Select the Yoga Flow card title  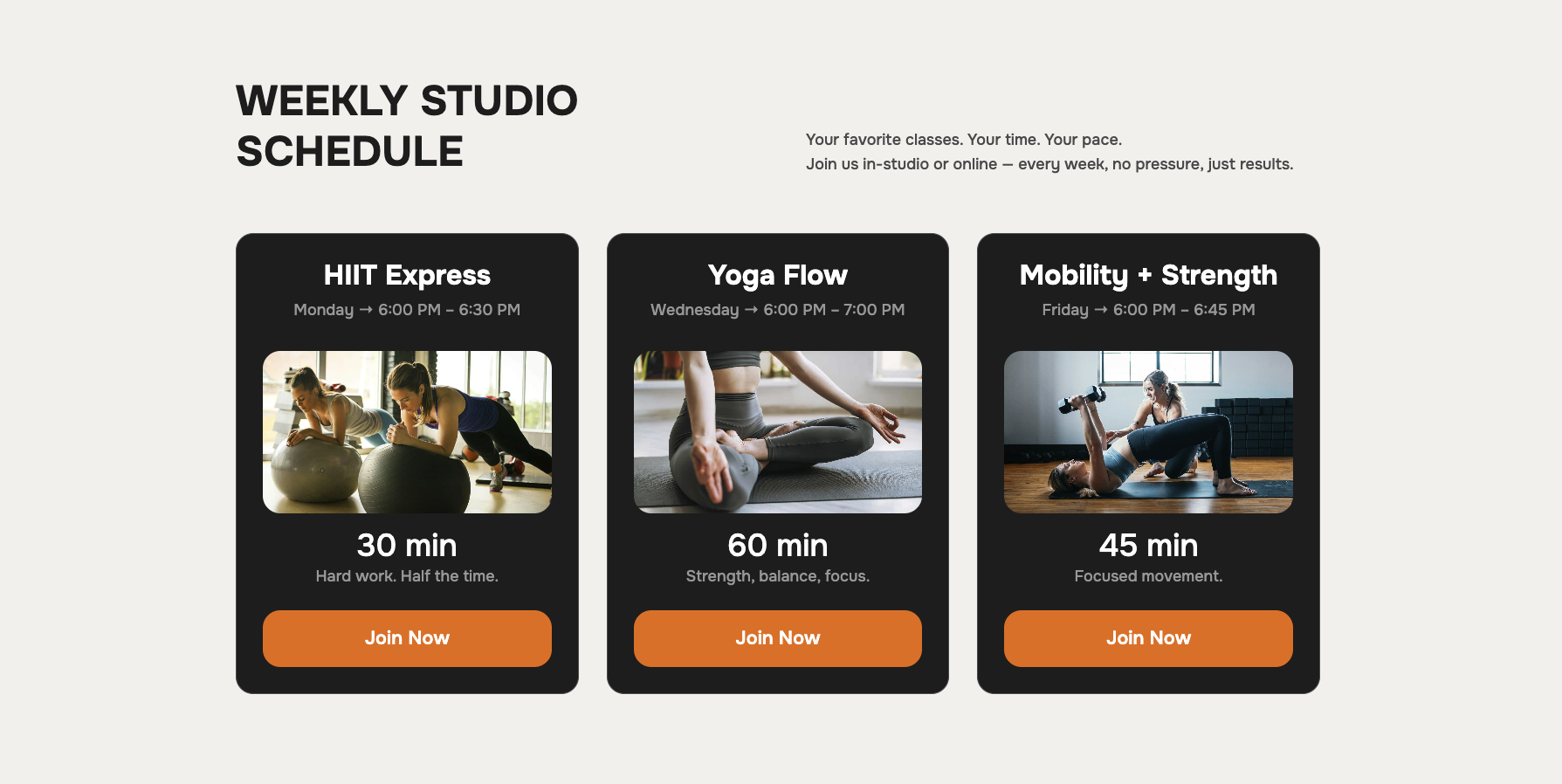(x=777, y=275)
